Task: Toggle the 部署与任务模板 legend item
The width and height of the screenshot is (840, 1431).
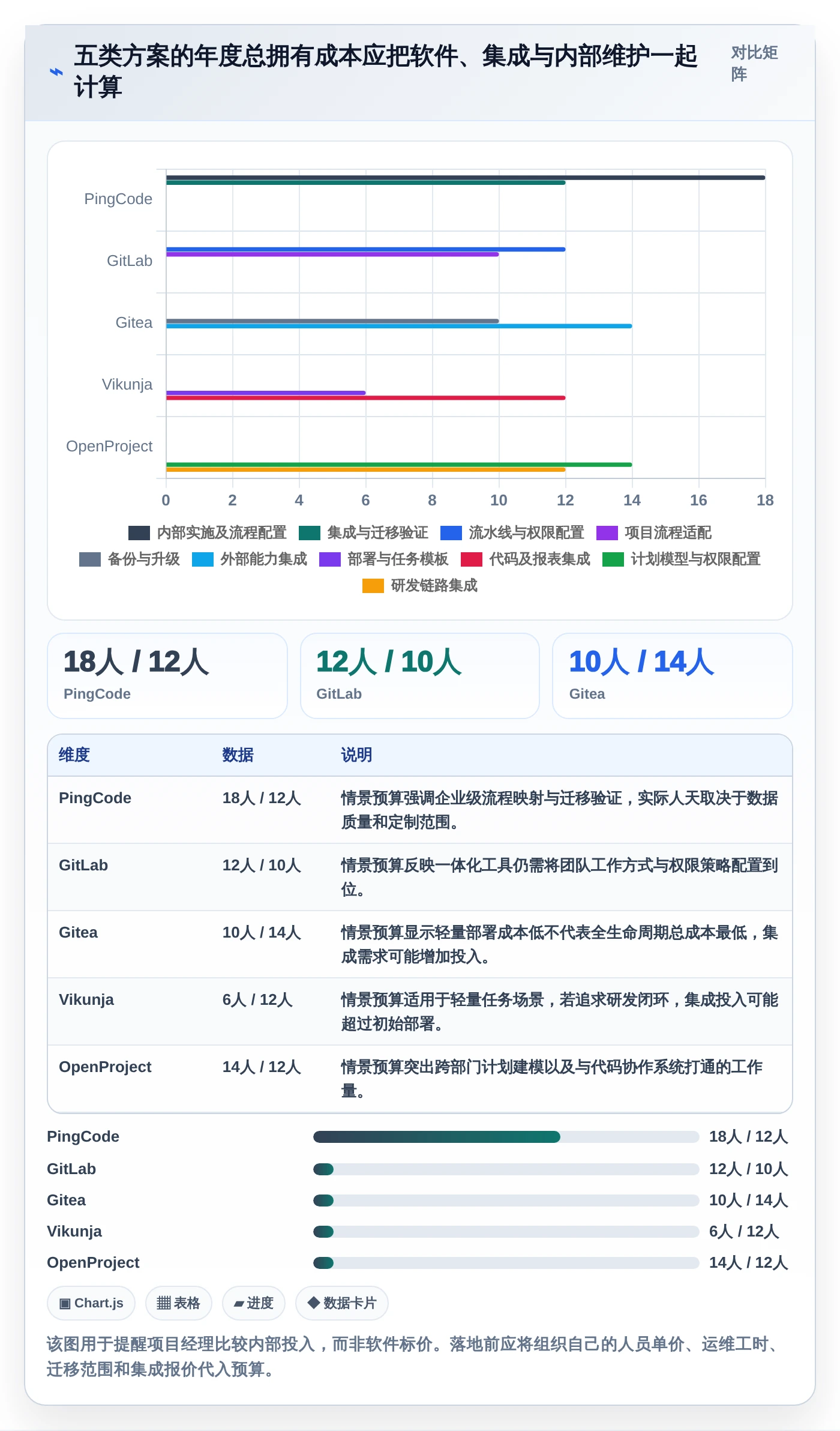Action: [x=383, y=559]
